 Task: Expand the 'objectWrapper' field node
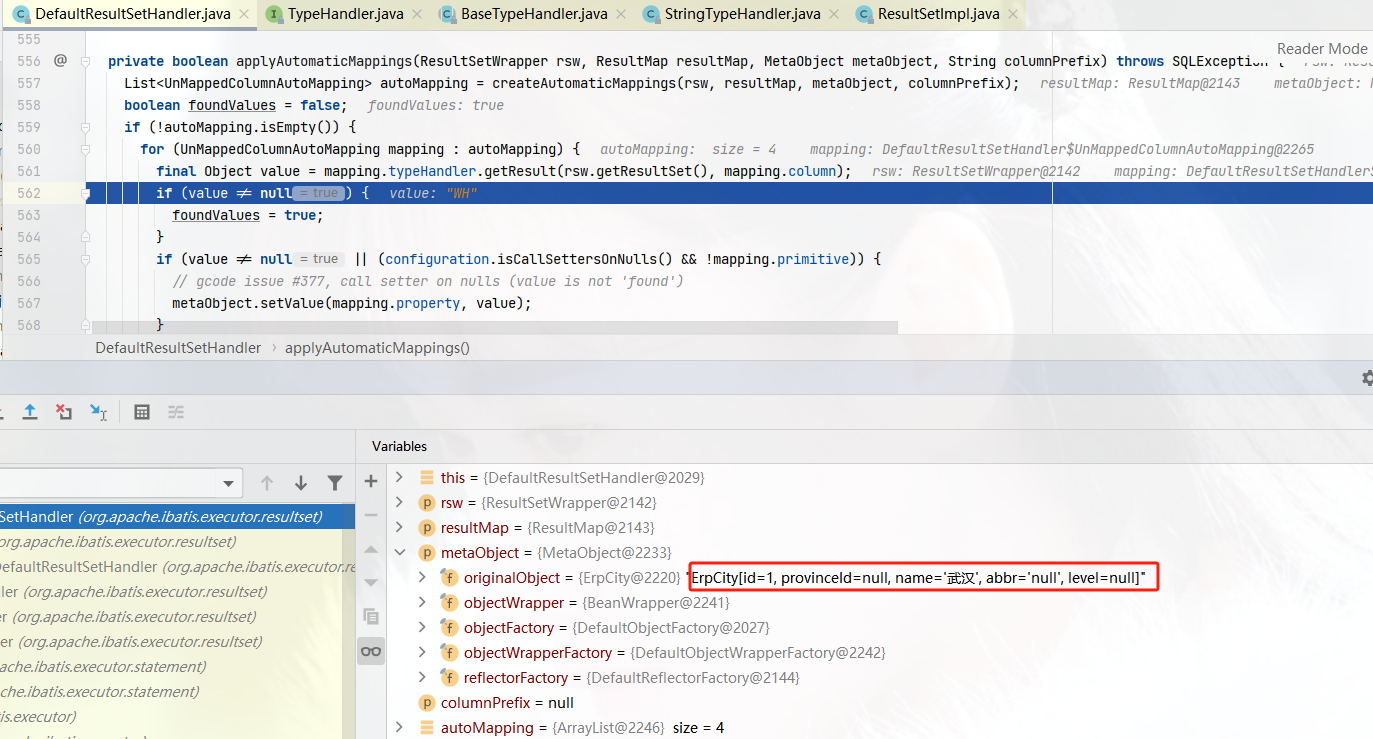click(x=423, y=603)
